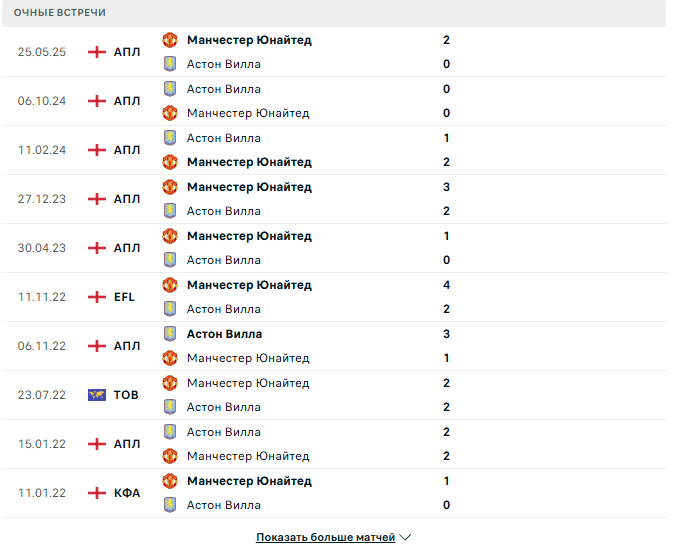The height and width of the screenshot is (554, 673).
Task: Click Aston Villa crest in 06.11.22 match
Action: (170, 334)
